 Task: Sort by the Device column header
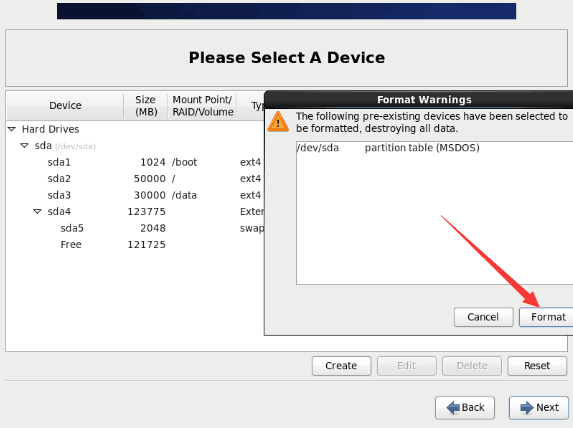(65, 105)
